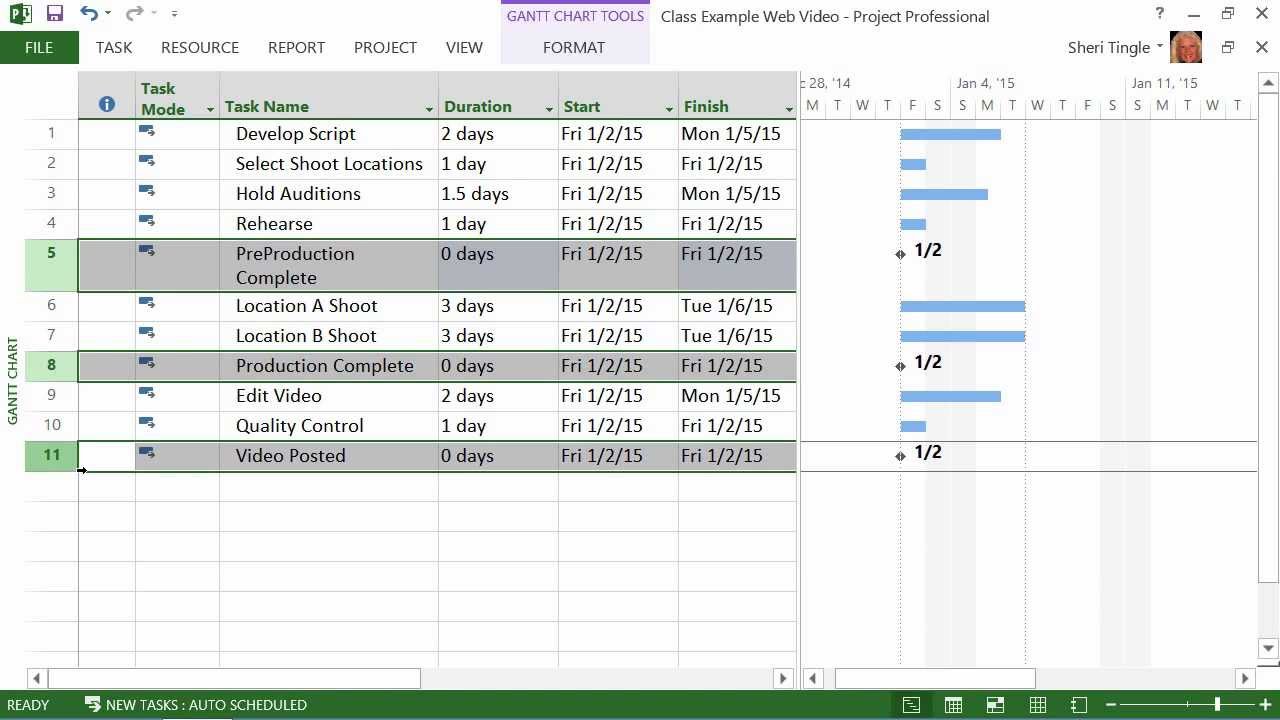Switch to Gantt Chart view icon in status bar
This screenshot has width=1280, height=720.
(x=911, y=705)
